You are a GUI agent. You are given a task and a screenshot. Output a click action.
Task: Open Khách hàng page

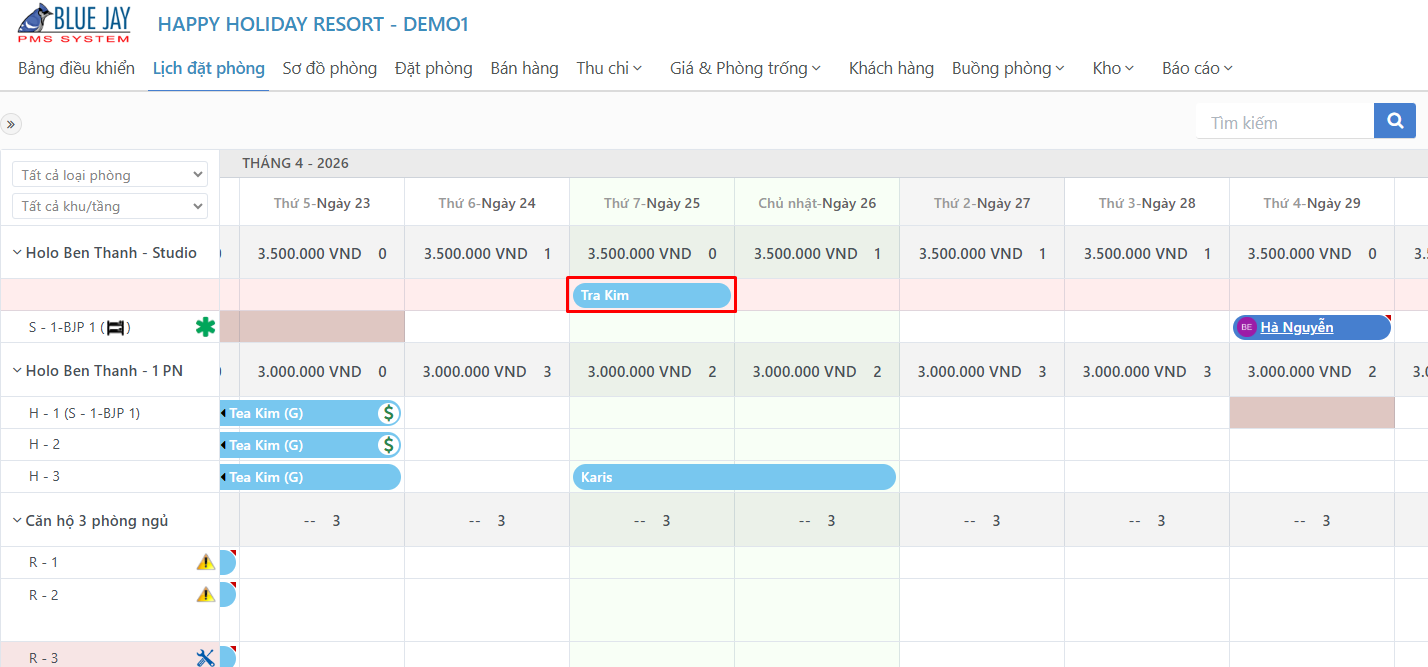(x=891, y=68)
